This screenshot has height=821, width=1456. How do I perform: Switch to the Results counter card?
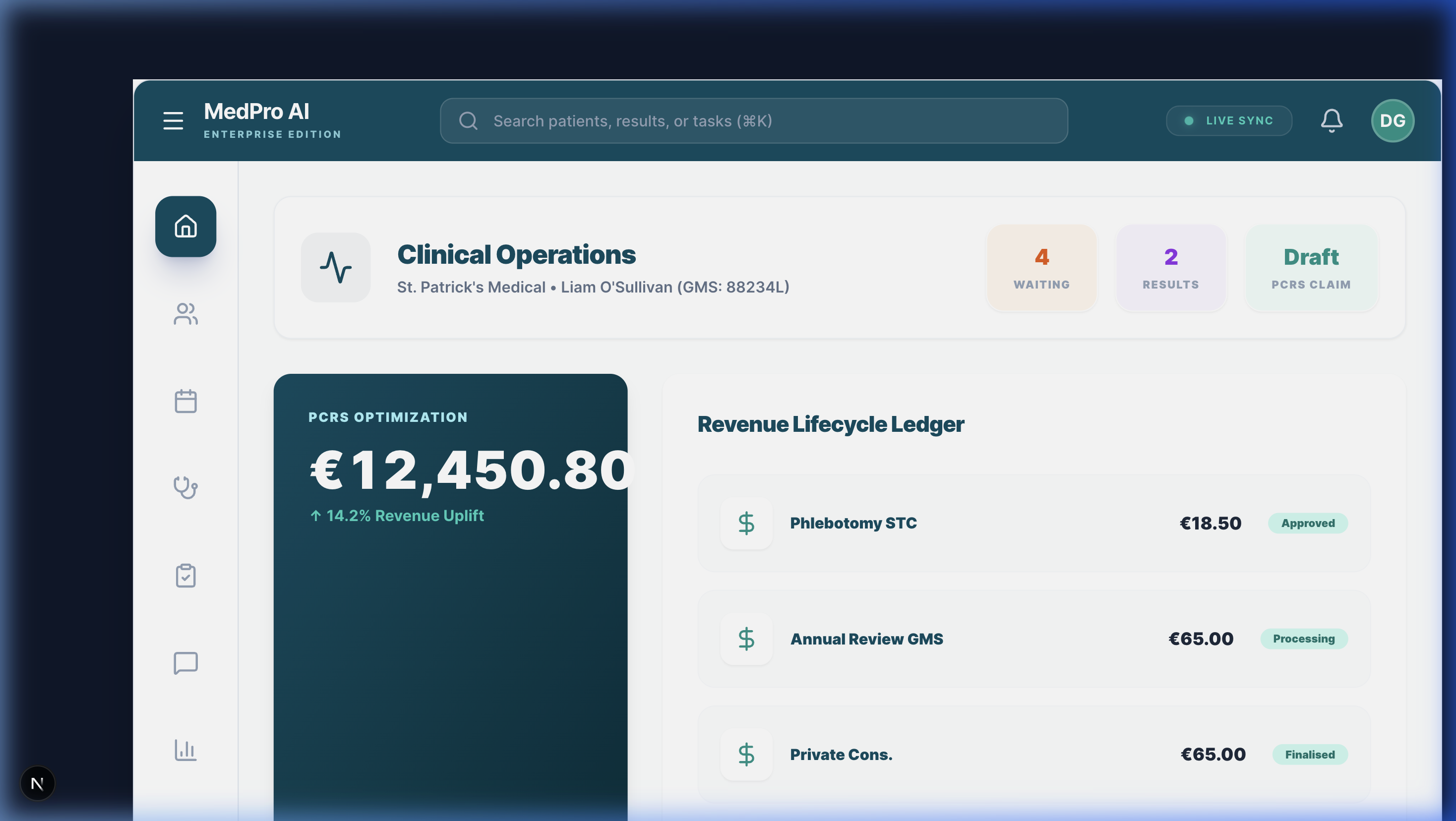point(1170,268)
